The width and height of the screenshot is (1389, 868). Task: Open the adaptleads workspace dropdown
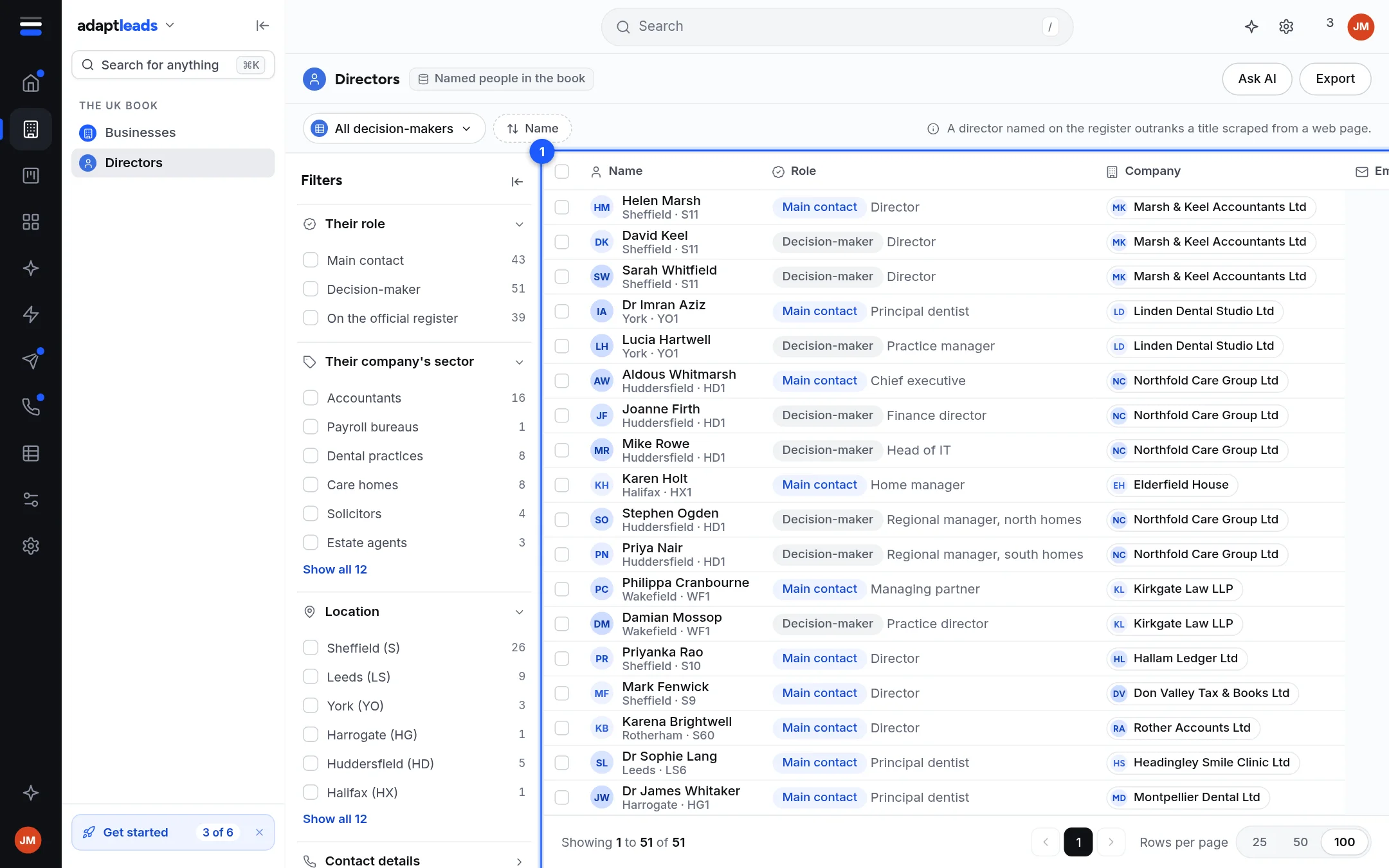tap(126, 26)
